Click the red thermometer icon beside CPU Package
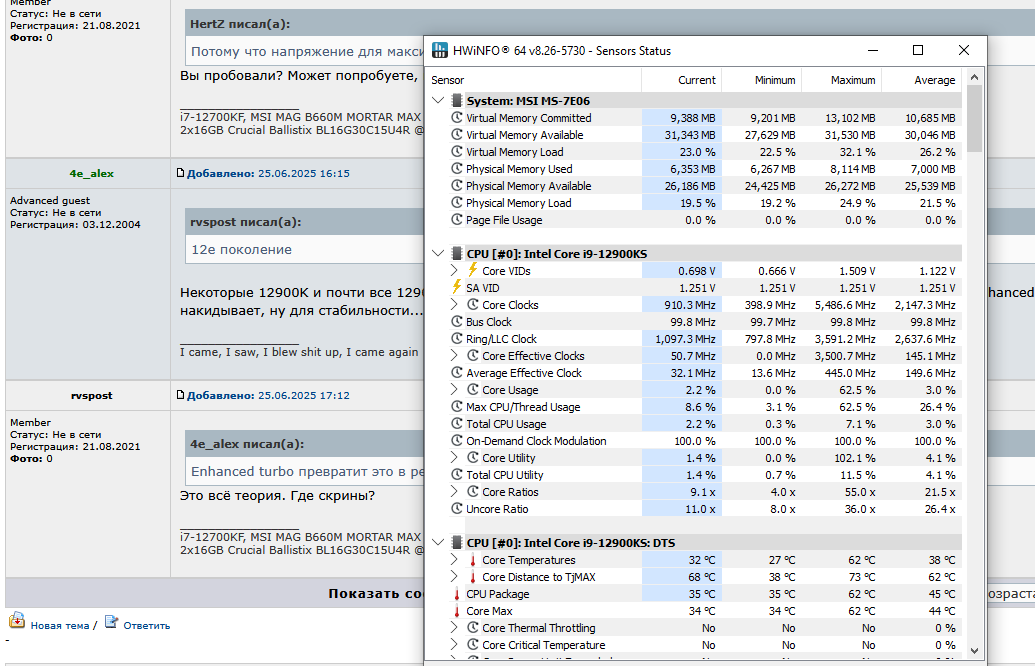 click(457, 594)
